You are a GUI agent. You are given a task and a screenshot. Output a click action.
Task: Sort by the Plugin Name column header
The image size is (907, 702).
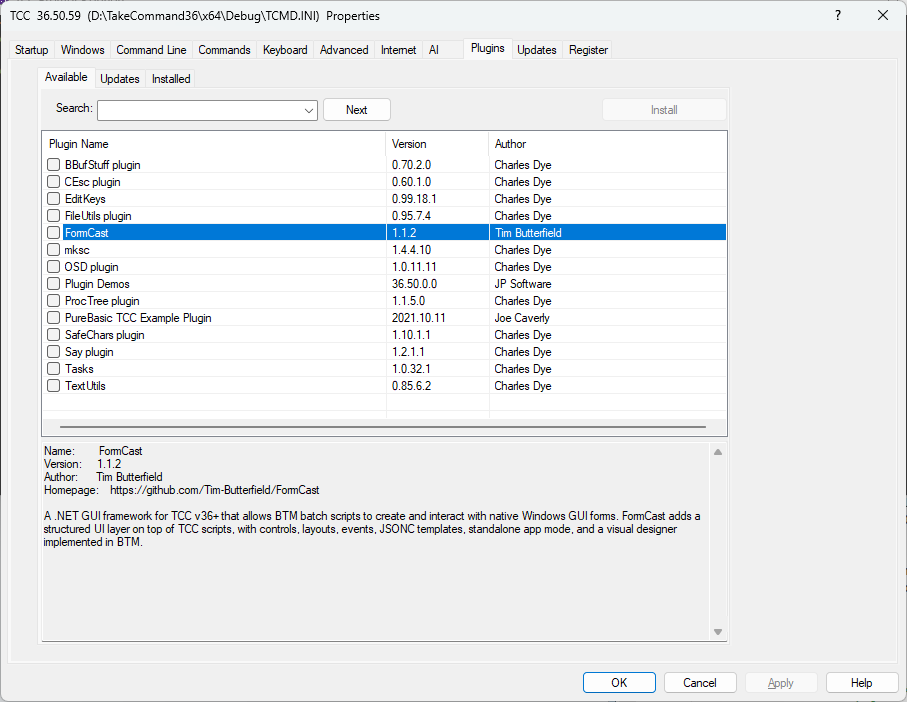214,144
